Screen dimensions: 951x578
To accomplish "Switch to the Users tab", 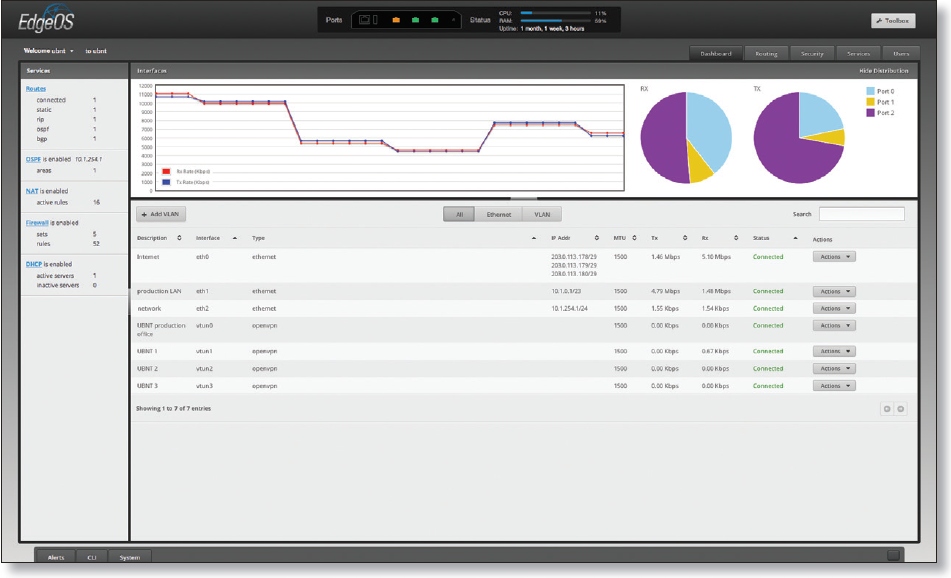I will point(901,53).
